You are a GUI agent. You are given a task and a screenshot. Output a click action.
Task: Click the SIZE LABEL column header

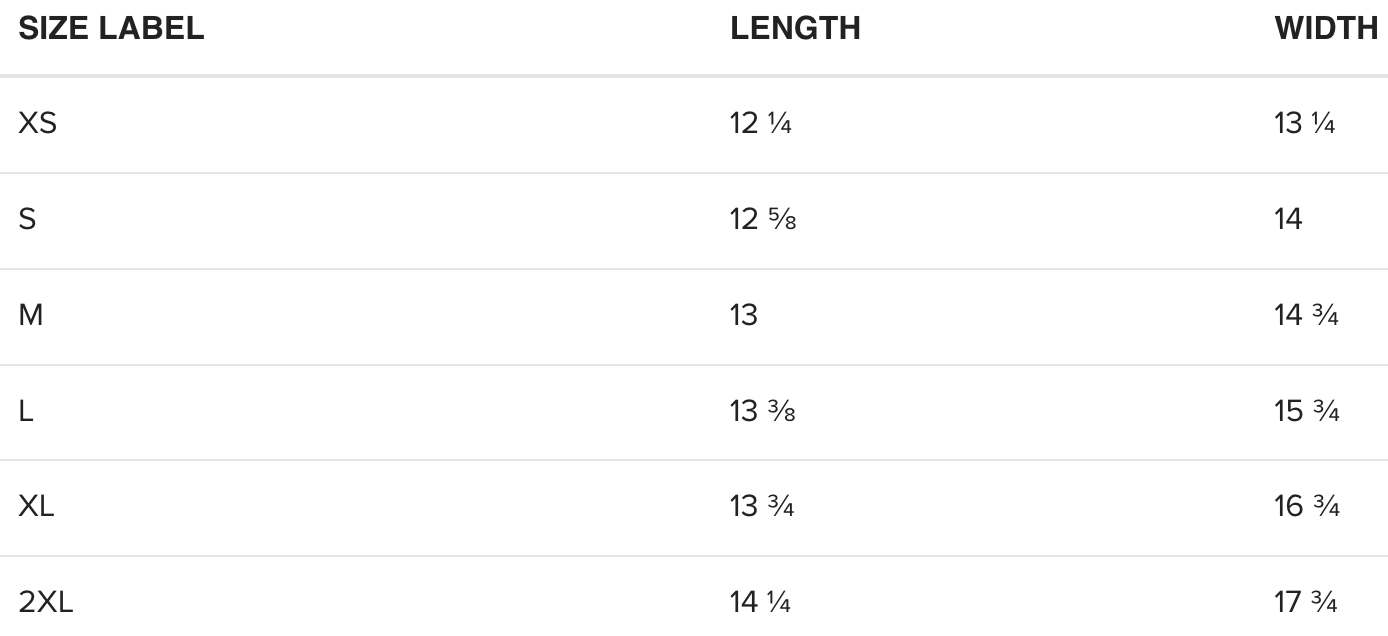tap(111, 29)
